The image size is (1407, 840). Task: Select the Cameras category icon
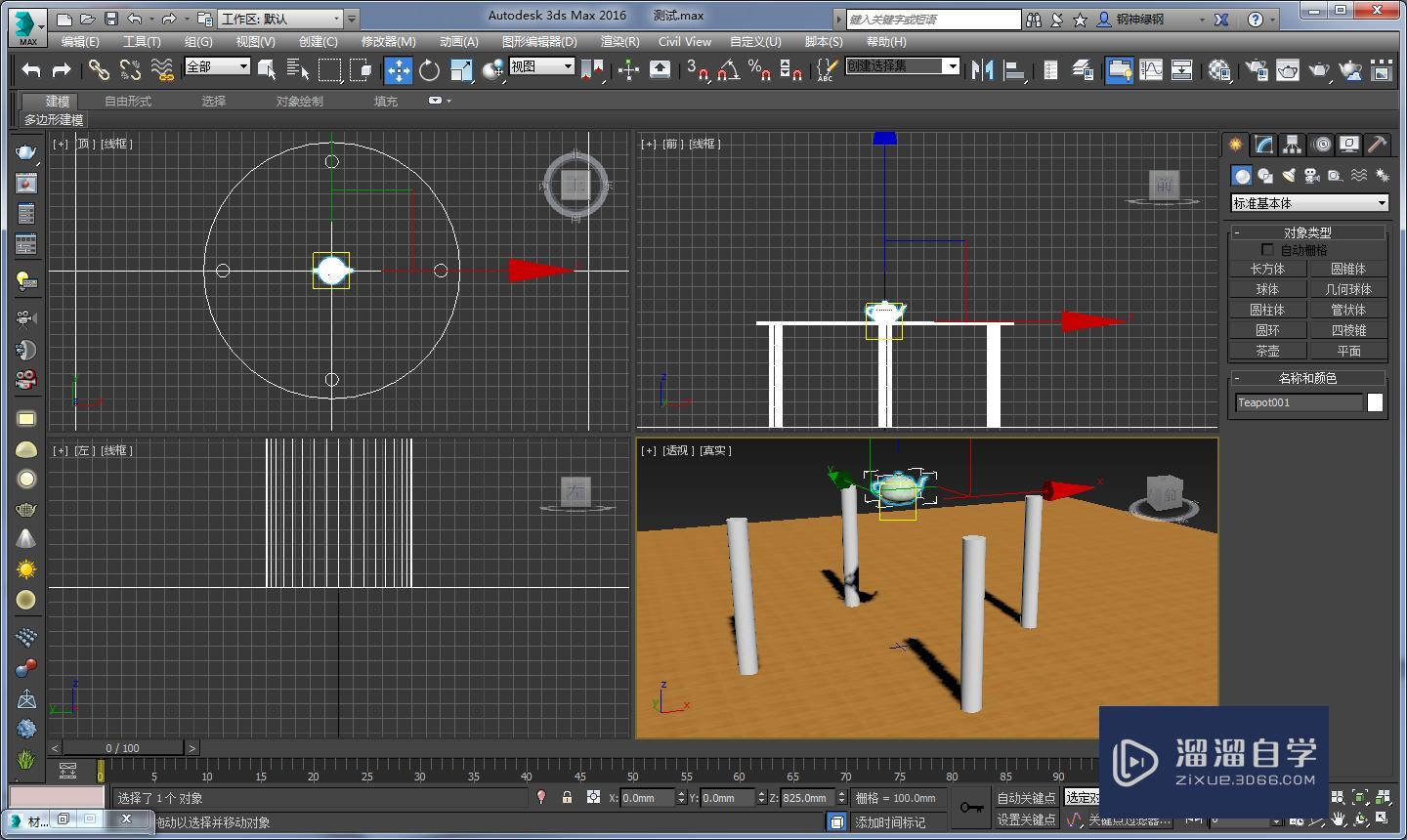point(1312,176)
